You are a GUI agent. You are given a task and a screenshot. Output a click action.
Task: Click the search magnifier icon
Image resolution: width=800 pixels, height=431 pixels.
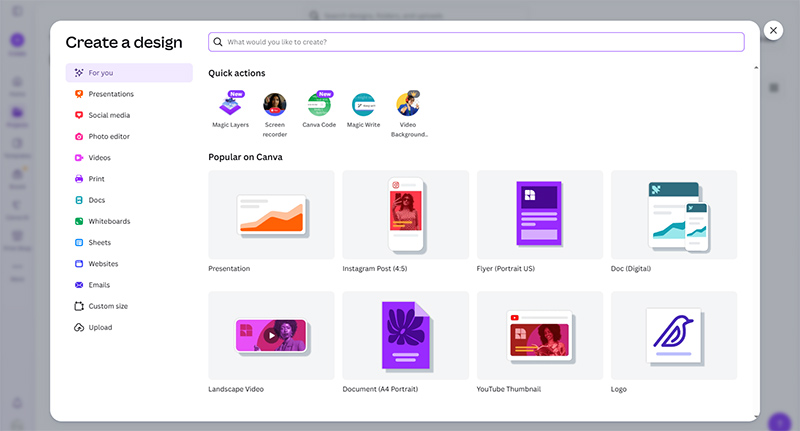[218, 42]
